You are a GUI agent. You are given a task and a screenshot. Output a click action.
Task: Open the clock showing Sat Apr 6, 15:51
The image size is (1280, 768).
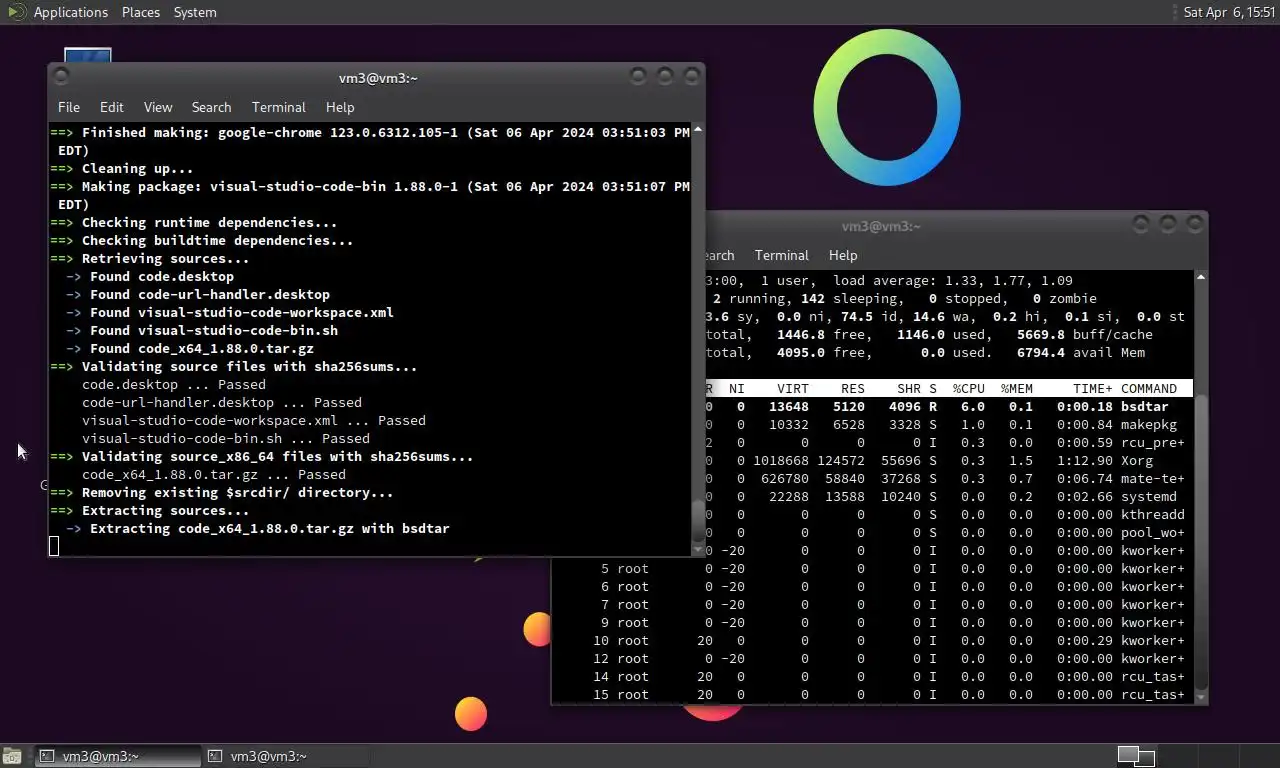(1229, 12)
